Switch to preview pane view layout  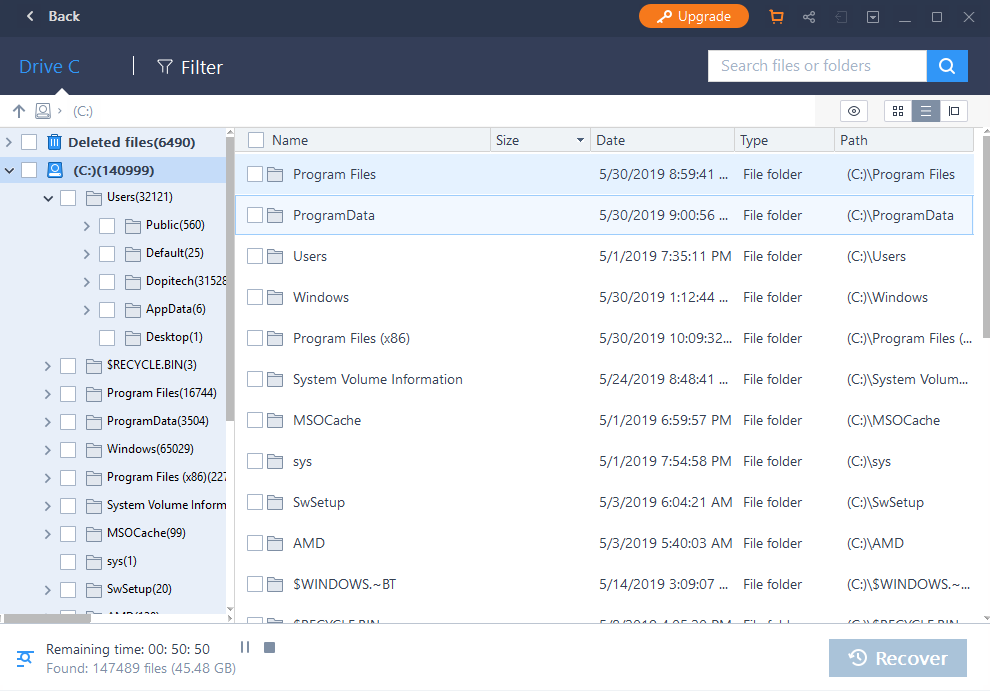(954, 111)
